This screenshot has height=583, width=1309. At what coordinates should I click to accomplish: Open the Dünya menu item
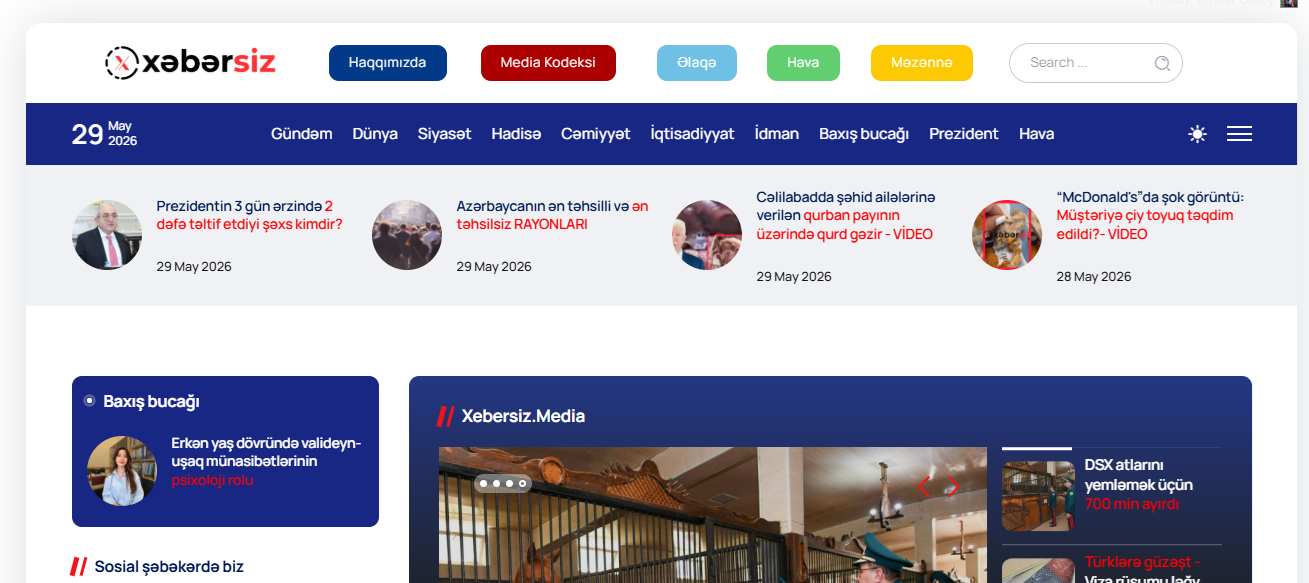pos(375,134)
